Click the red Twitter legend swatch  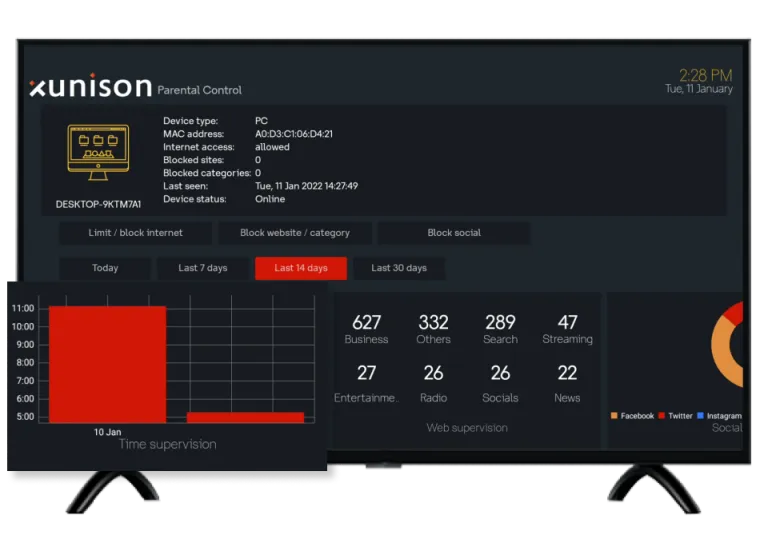662,415
